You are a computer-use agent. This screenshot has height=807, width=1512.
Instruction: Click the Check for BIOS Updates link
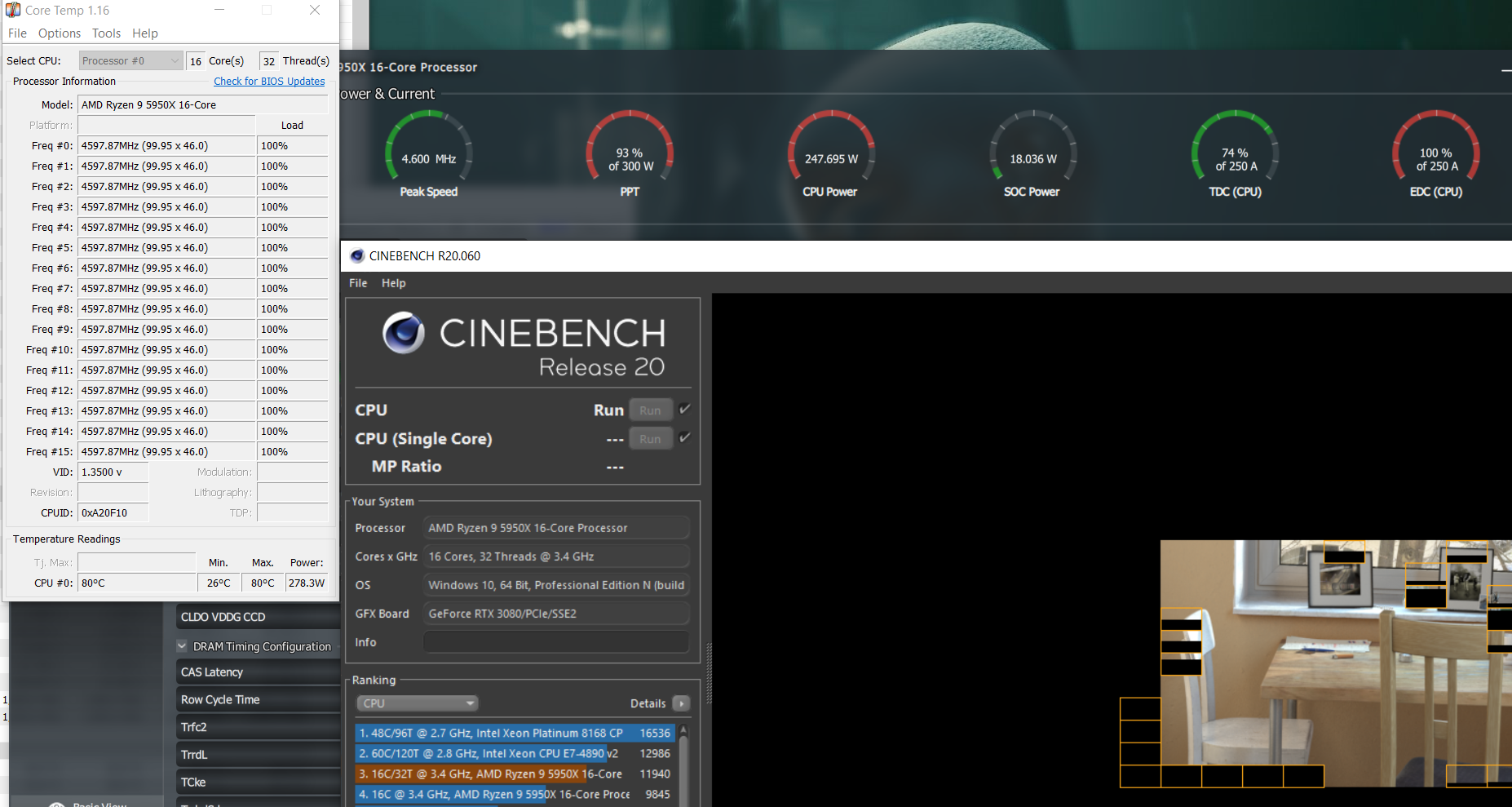[269, 82]
